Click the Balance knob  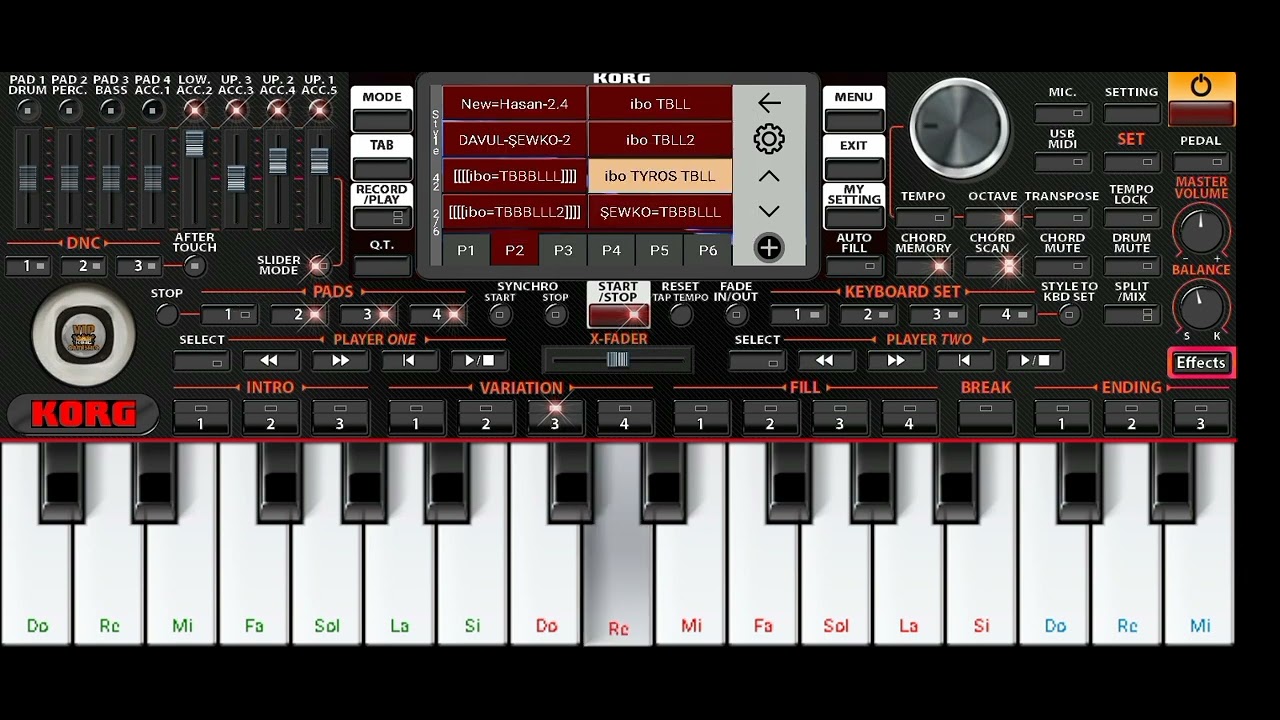click(1201, 305)
